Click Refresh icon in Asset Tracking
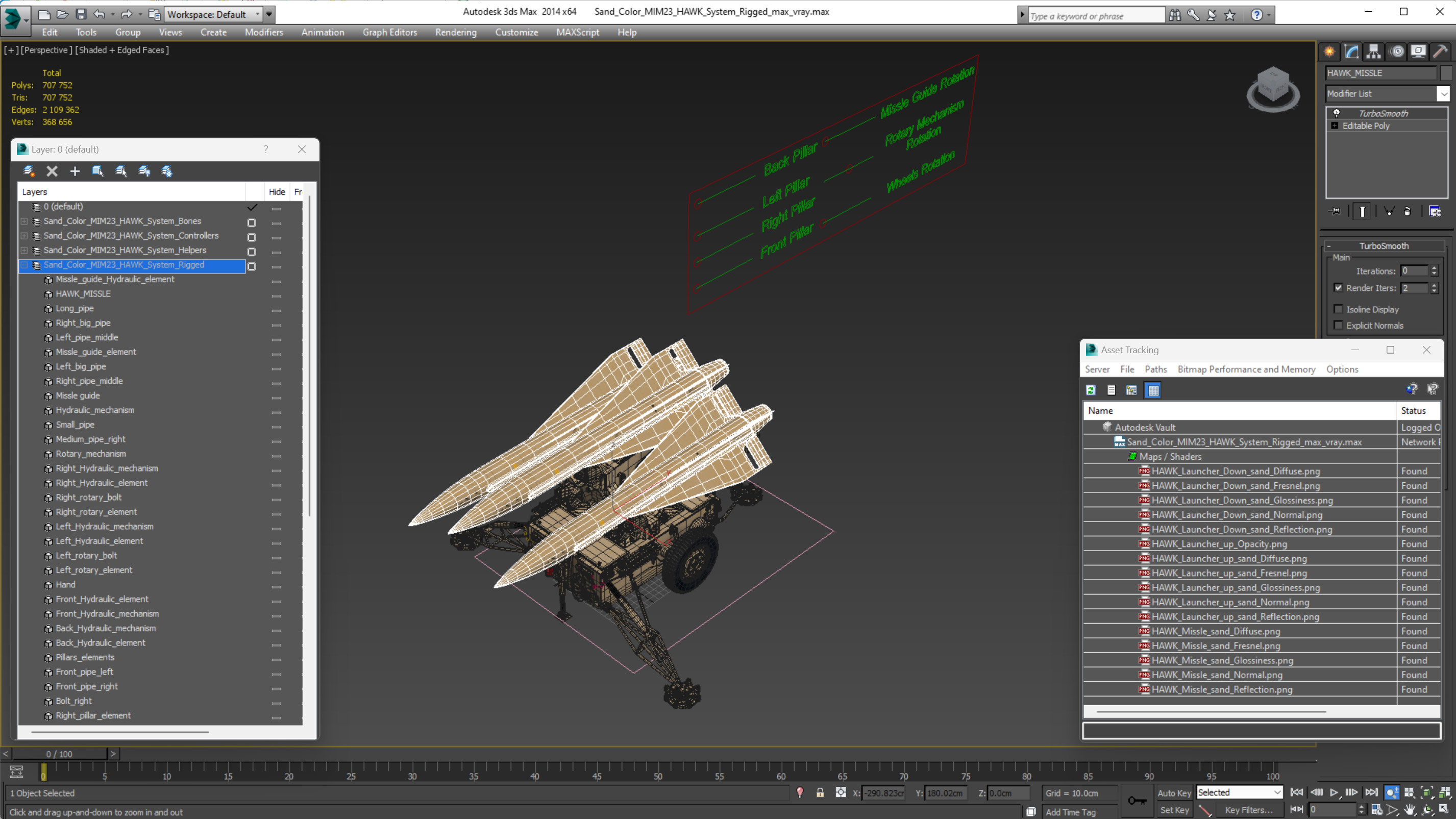 pyautogui.click(x=1091, y=390)
